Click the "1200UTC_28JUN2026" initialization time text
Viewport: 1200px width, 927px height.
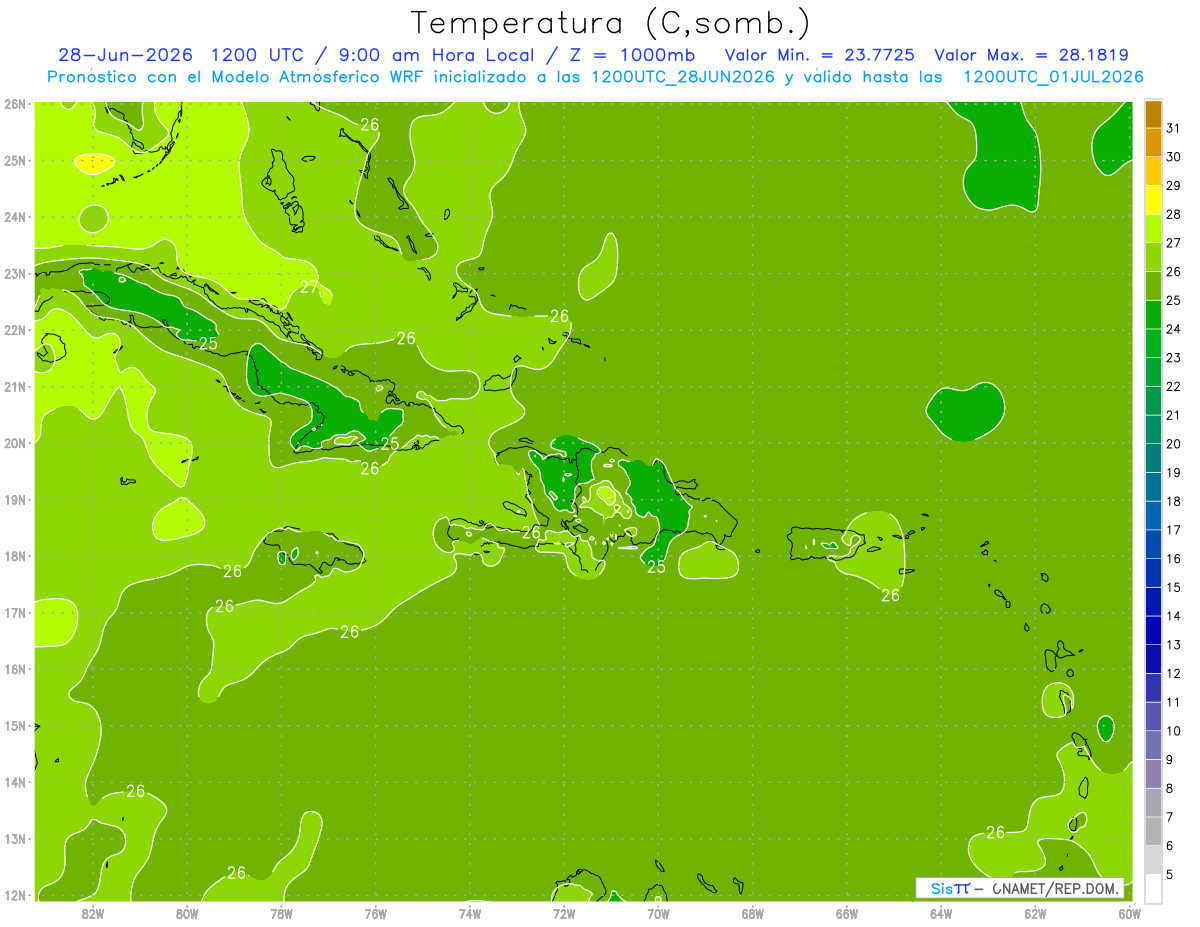tap(683, 77)
